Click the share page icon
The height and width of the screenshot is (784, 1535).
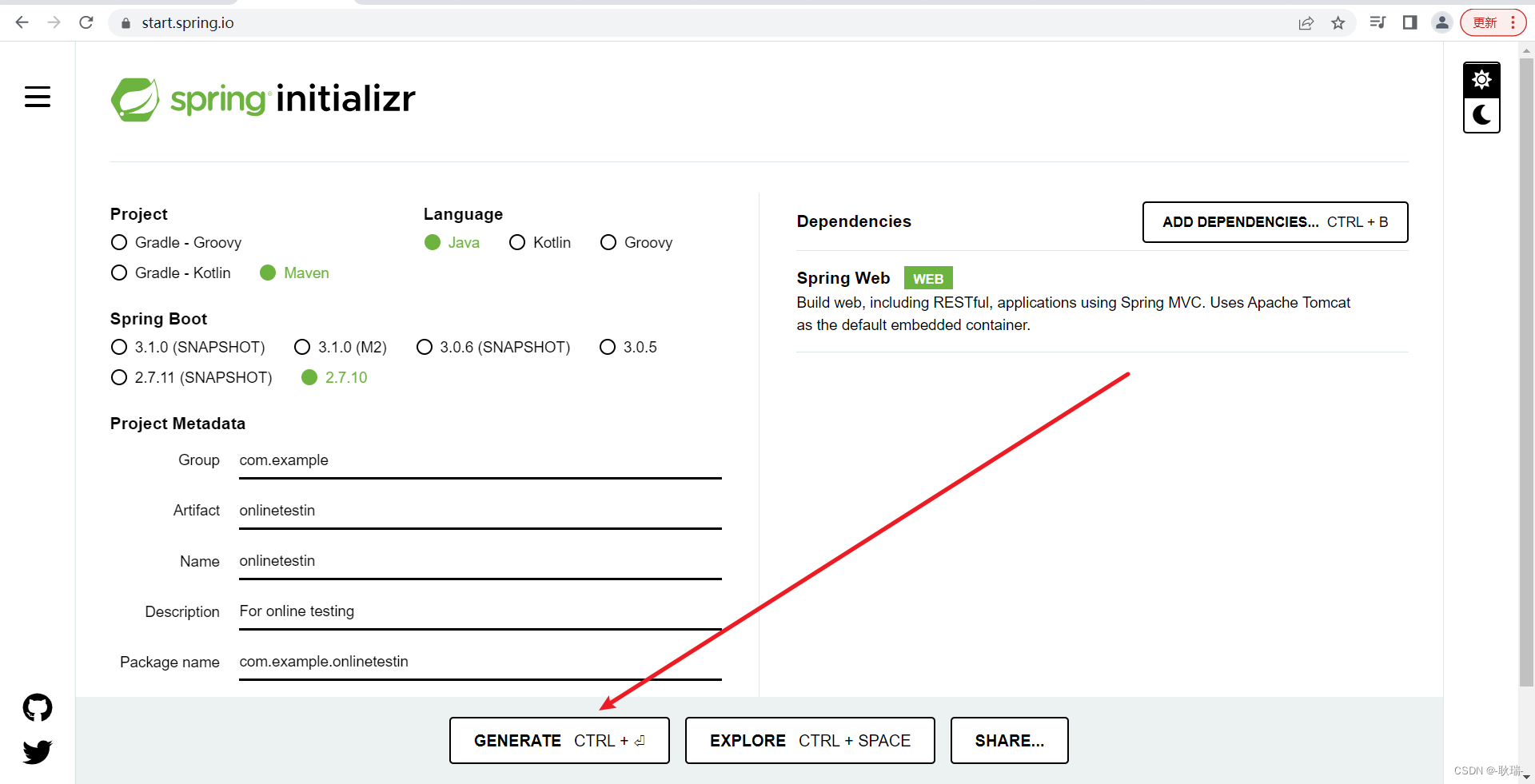[1306, 22]
